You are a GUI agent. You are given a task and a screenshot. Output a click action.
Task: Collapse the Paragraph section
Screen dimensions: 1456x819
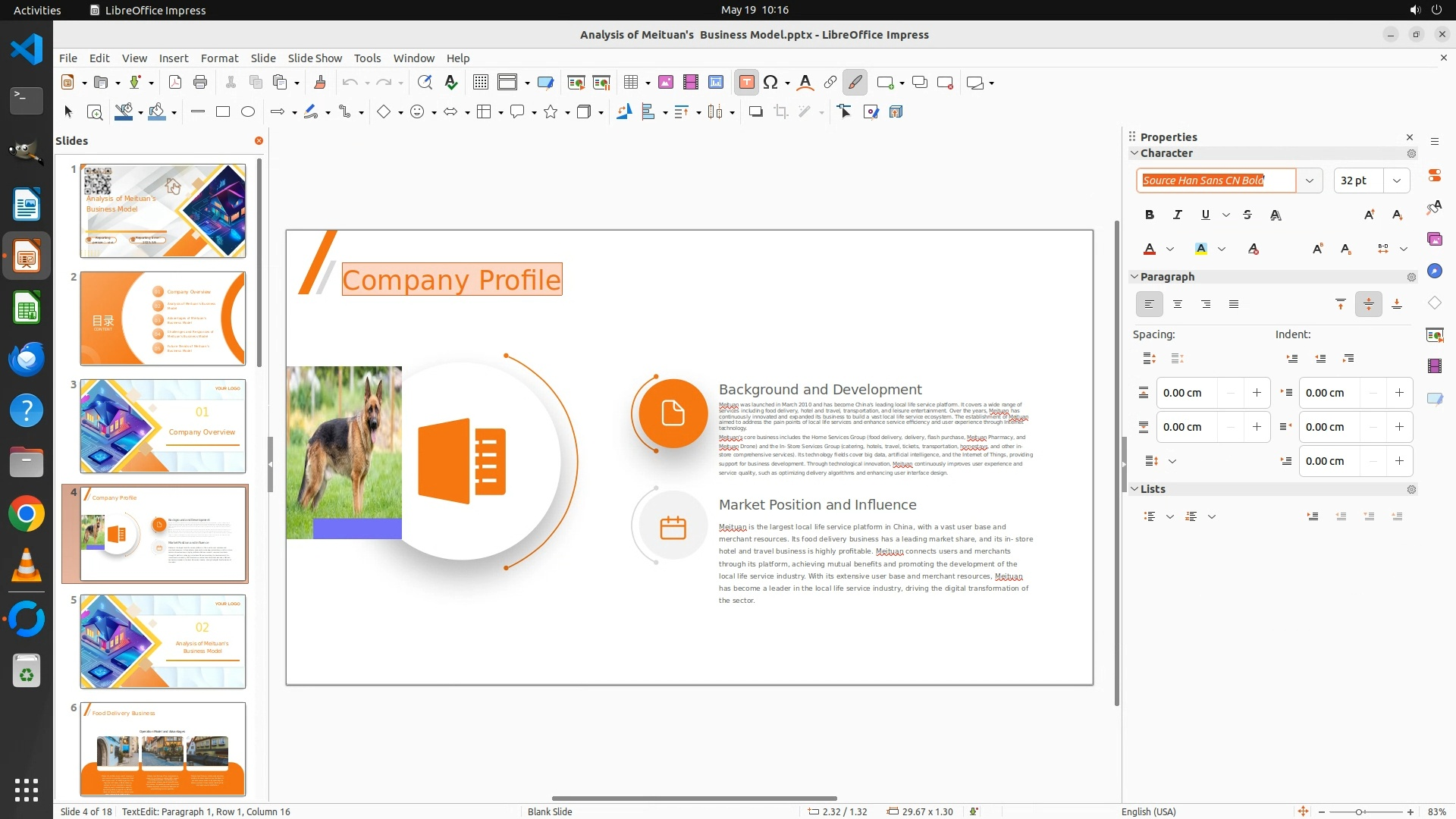click(1135, 277)
